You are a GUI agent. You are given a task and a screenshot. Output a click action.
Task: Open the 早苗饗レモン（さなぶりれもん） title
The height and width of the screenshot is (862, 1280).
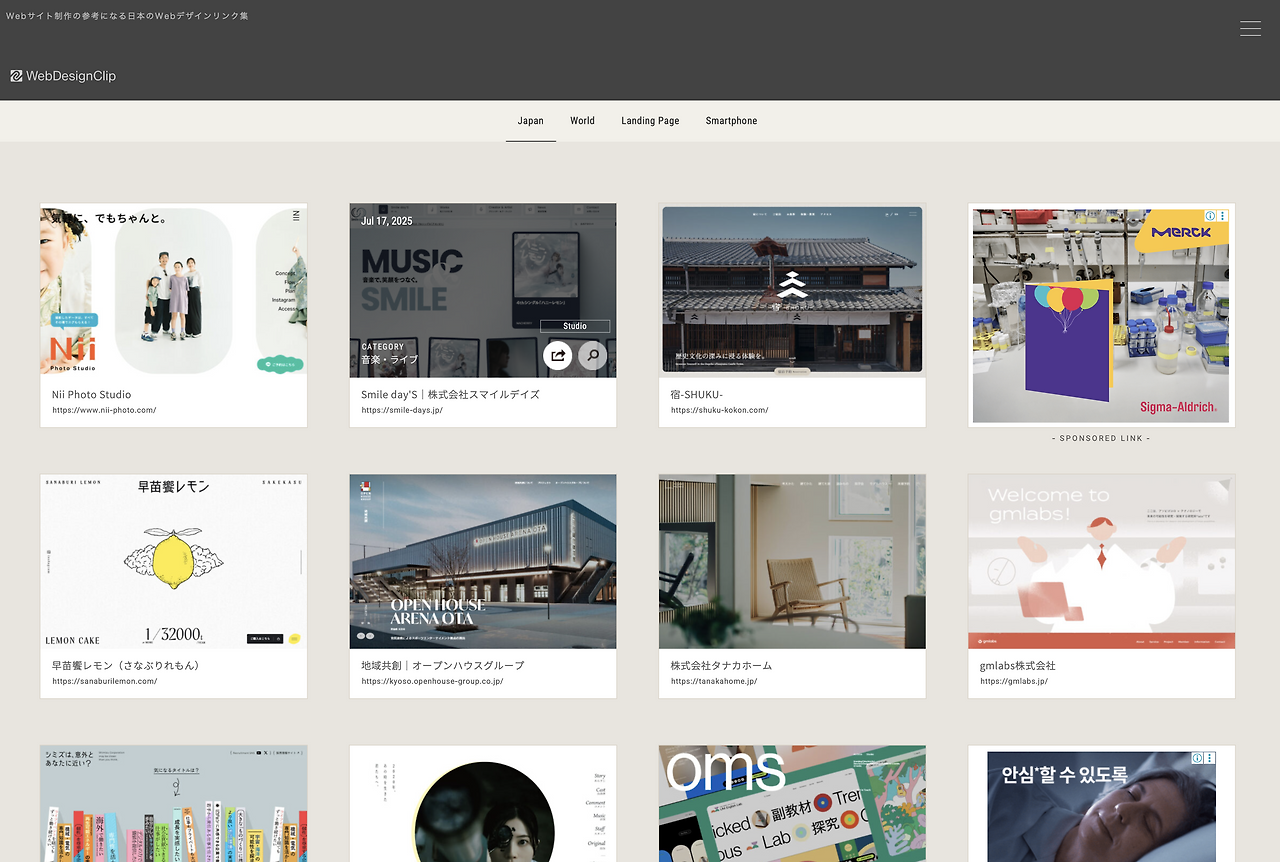click(127, 666)
